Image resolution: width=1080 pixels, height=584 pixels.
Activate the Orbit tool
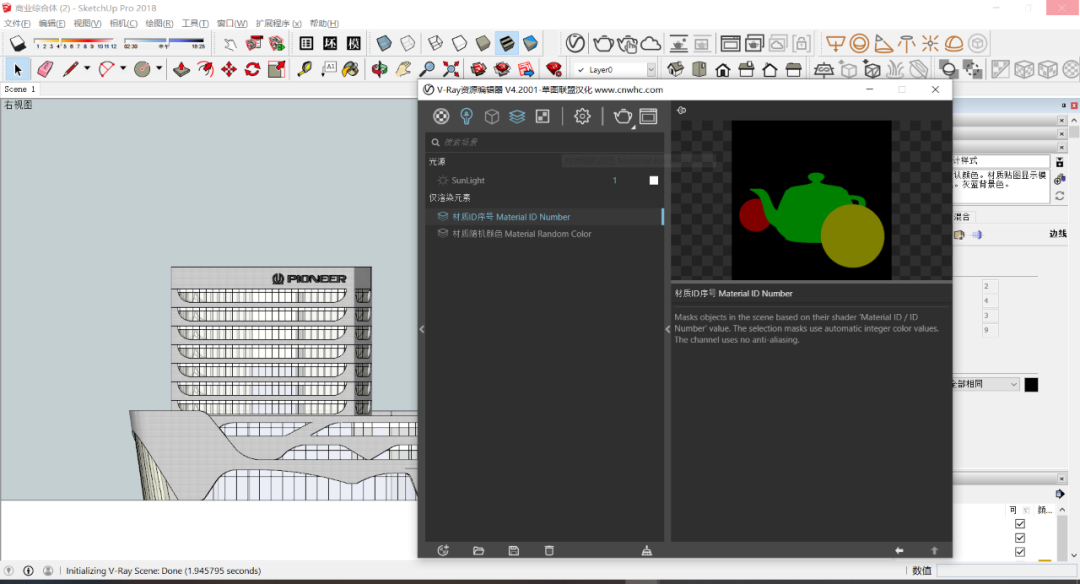pyautogui.click(x=379, y=70)
